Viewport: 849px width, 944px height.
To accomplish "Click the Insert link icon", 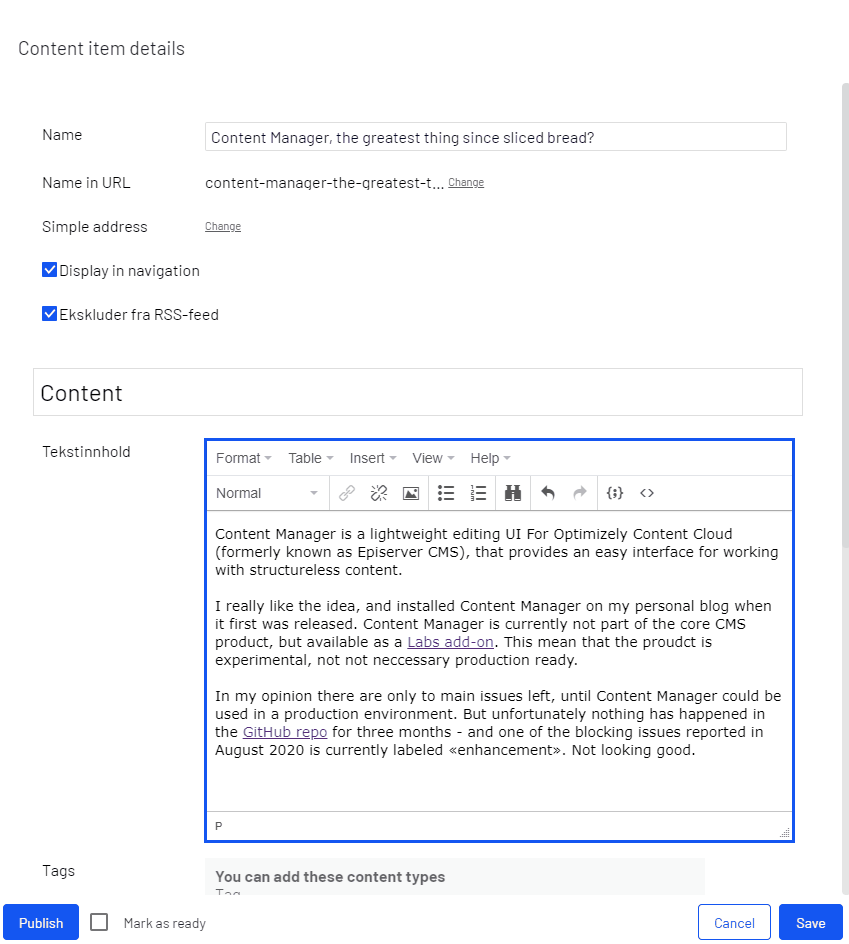I will 347,493.
